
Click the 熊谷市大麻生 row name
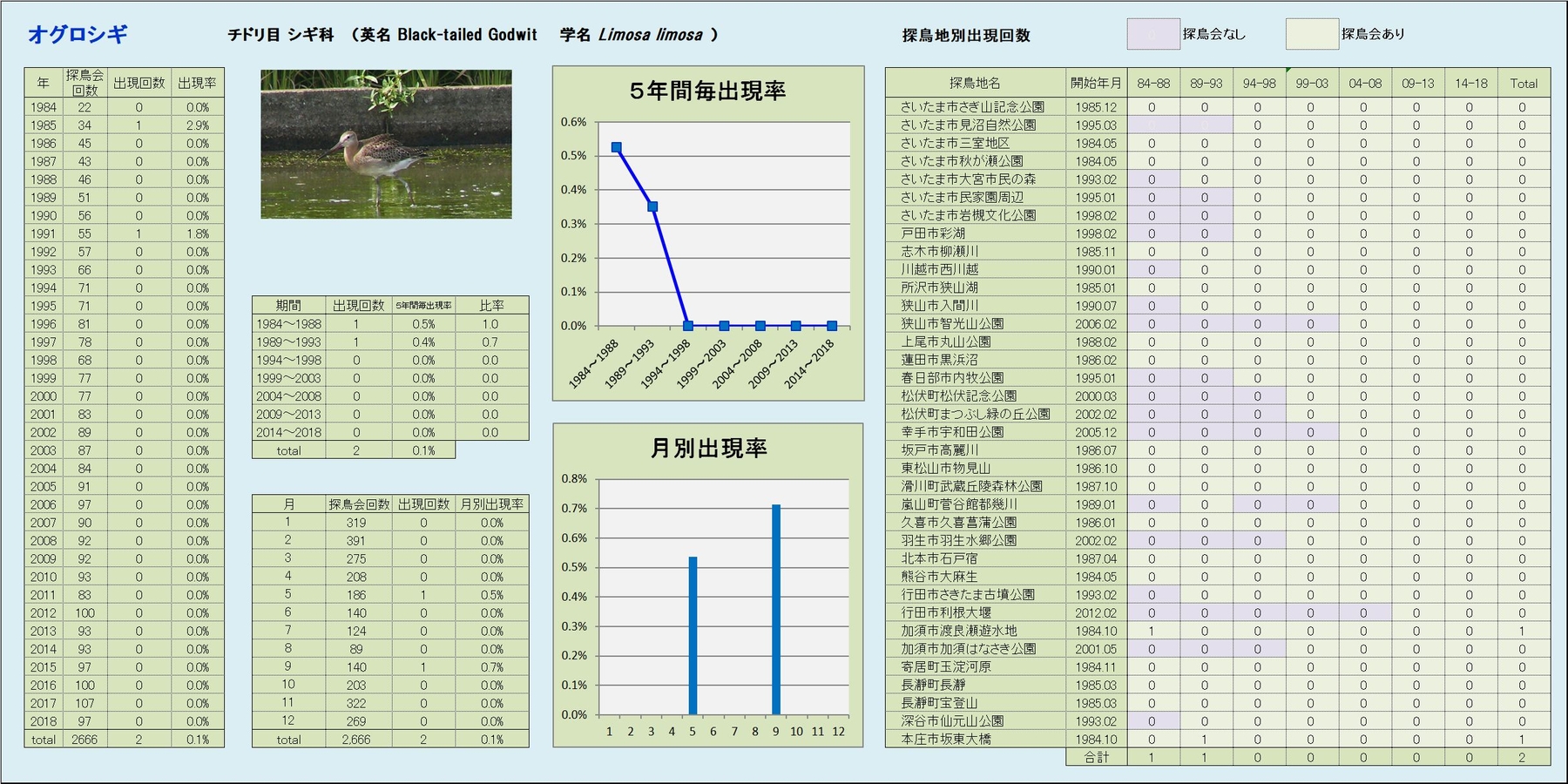[x=939, y=577]
